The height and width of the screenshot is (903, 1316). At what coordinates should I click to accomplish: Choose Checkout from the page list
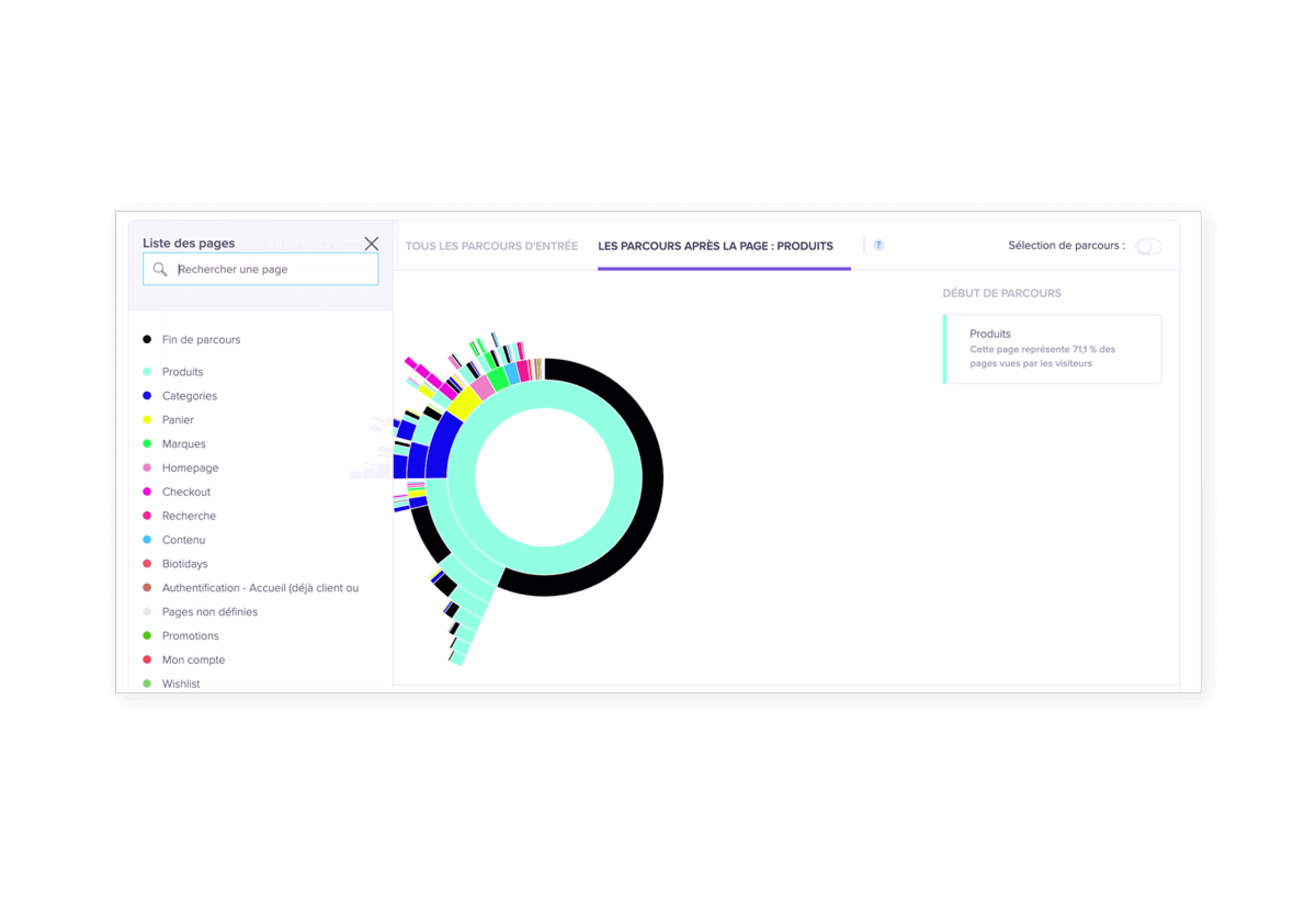click(x=186, y=492)
